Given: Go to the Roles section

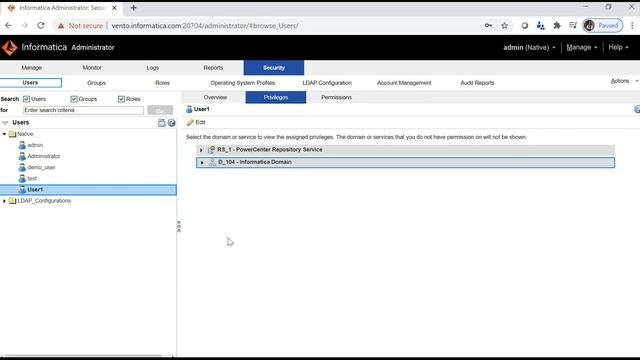Looking at the screenshot, I should 162,83.
